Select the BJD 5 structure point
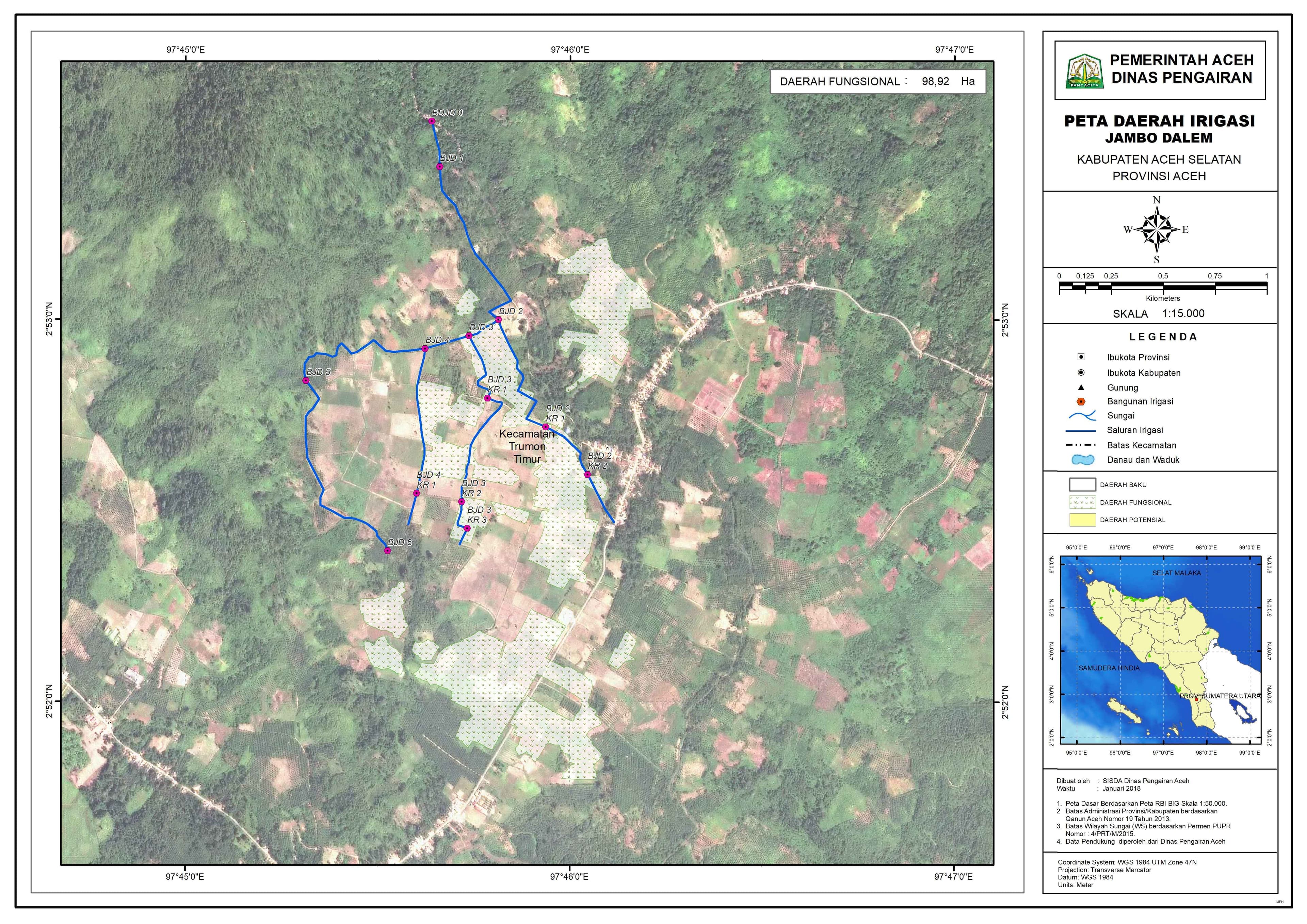The image size is (1307, 924). coord(306,381)
